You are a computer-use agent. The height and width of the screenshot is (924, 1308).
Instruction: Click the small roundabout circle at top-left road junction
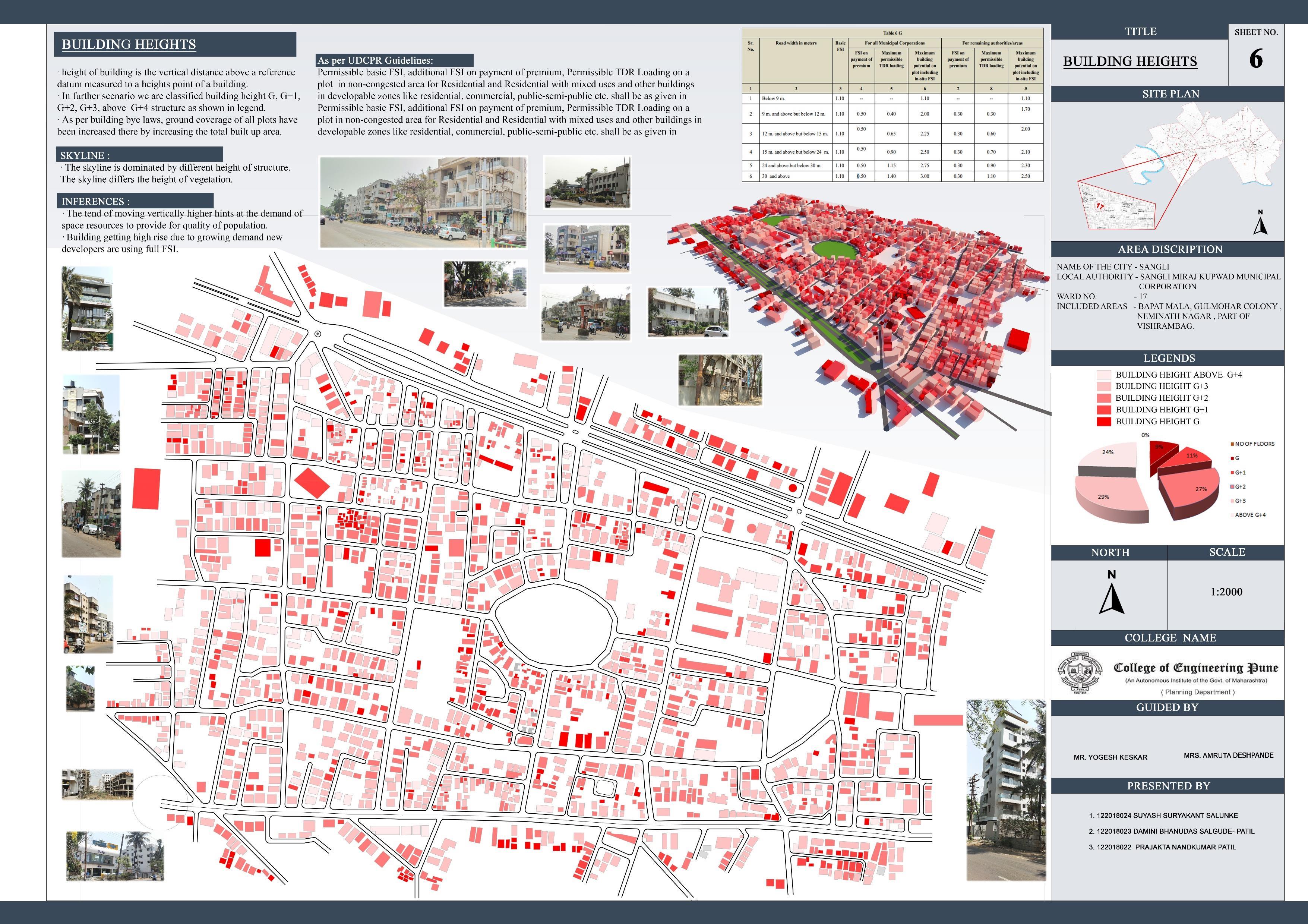pyautogui.click(x=318, y=334)
